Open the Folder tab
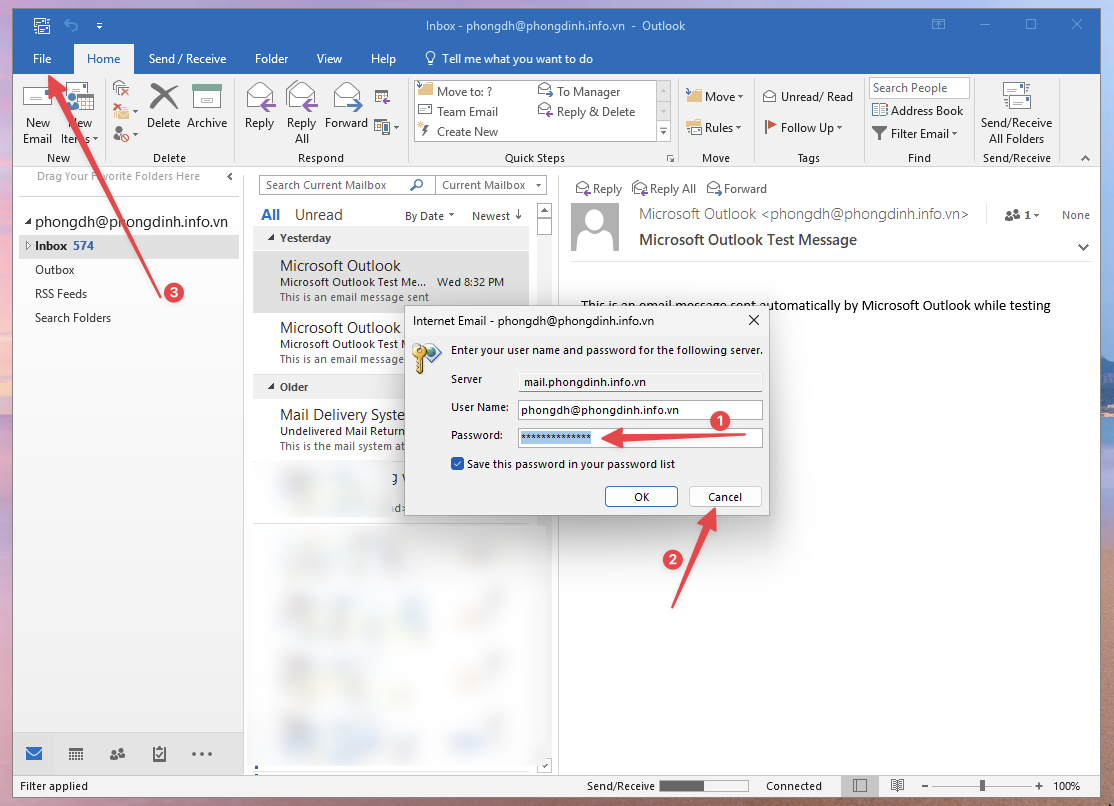1114x806 pixels. coord(271,59)
